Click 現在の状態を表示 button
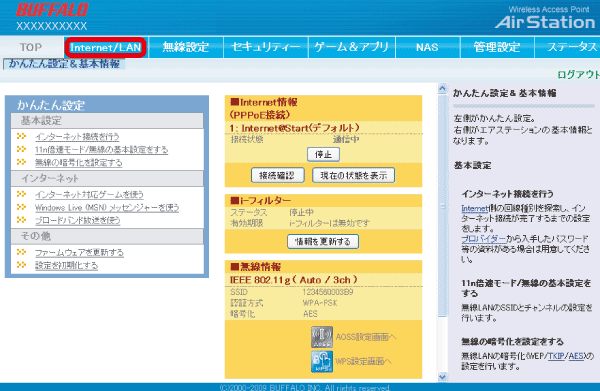This screenshot has height=391, width=600. point(354,176)
